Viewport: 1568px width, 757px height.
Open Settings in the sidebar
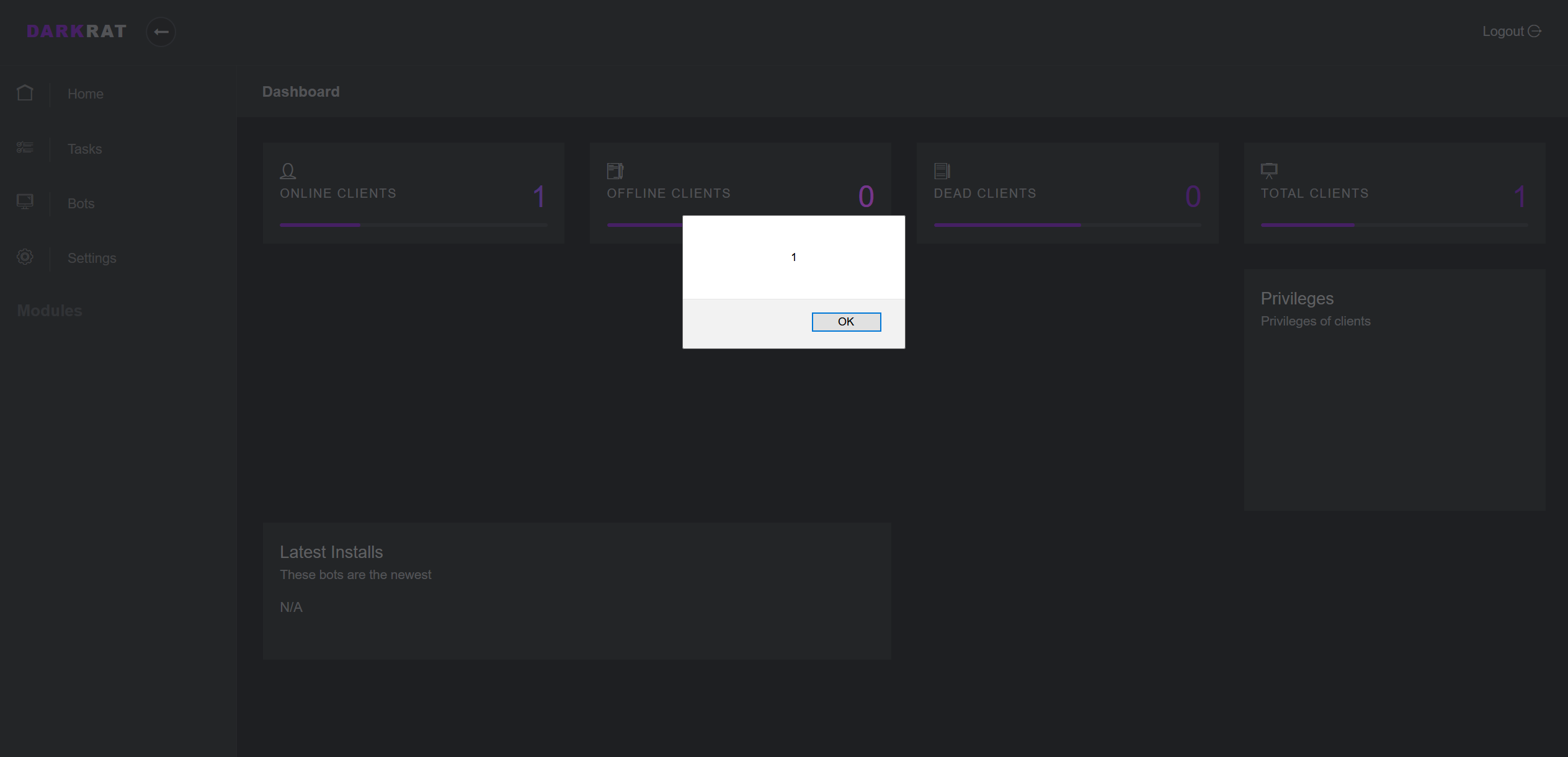92,259
